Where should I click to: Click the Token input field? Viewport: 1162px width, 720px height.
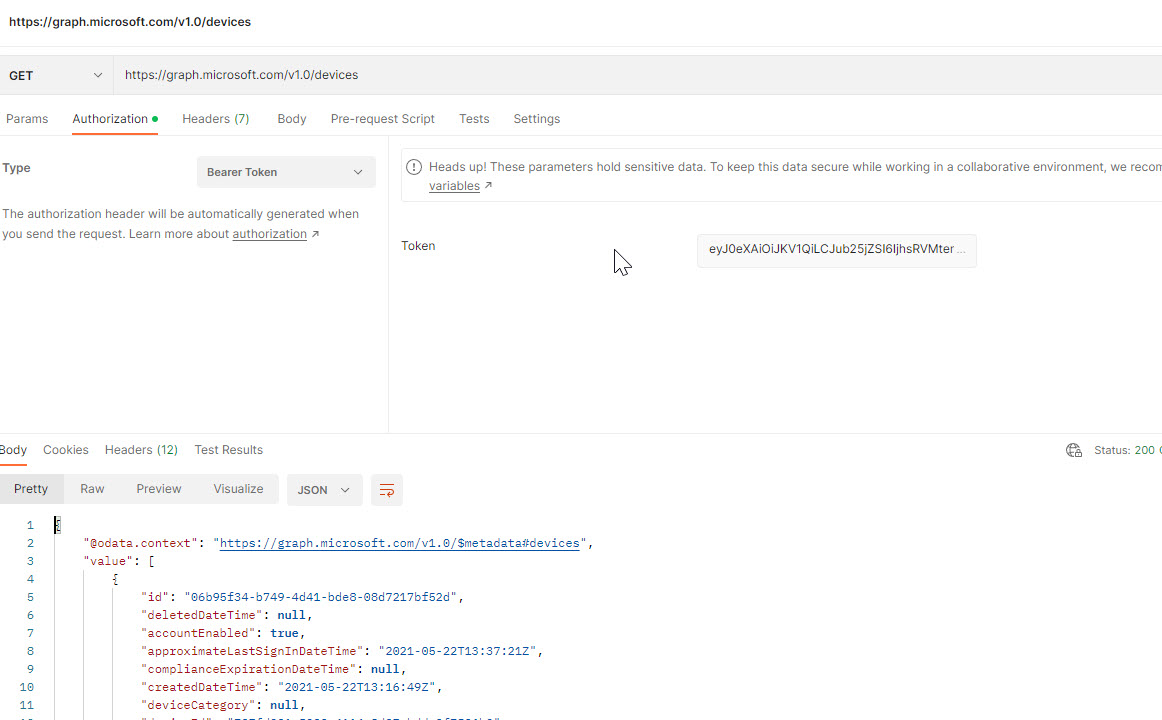[x=836, y=250]
